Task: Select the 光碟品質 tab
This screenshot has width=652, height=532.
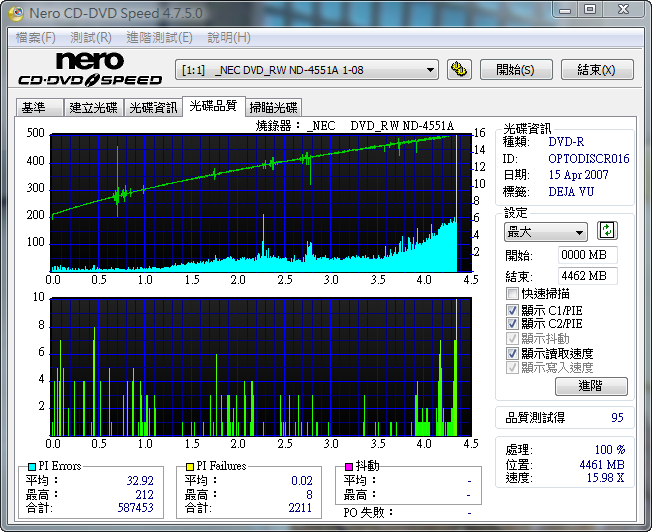Action: [x=213, y=106]
